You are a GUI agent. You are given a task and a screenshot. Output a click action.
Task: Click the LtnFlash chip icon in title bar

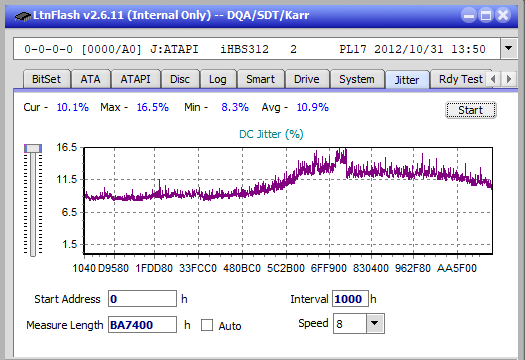(22, 15)
